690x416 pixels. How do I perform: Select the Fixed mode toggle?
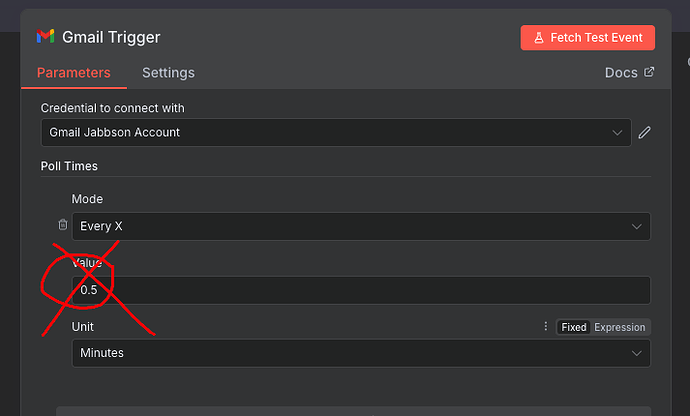[574, 327]
